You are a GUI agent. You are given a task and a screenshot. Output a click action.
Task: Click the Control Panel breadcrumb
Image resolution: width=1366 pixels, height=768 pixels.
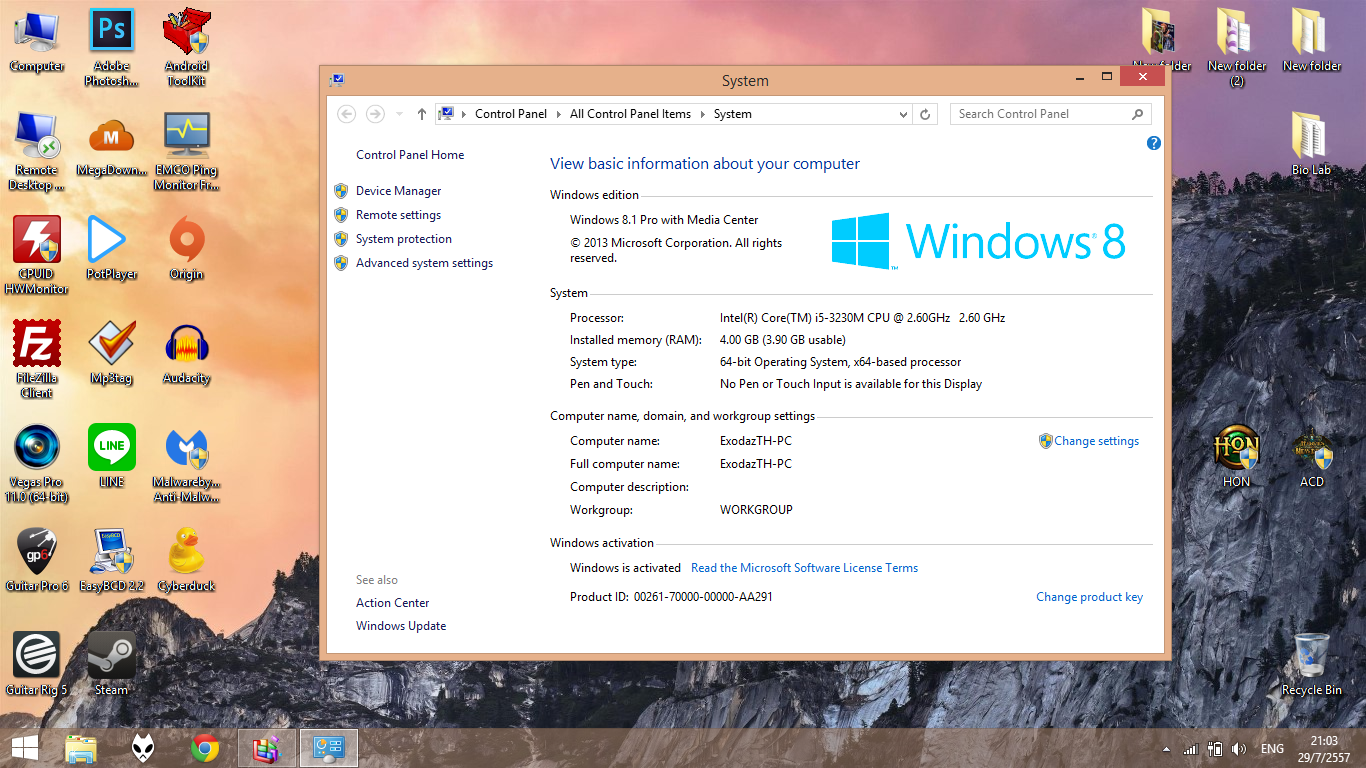point(511,114)
